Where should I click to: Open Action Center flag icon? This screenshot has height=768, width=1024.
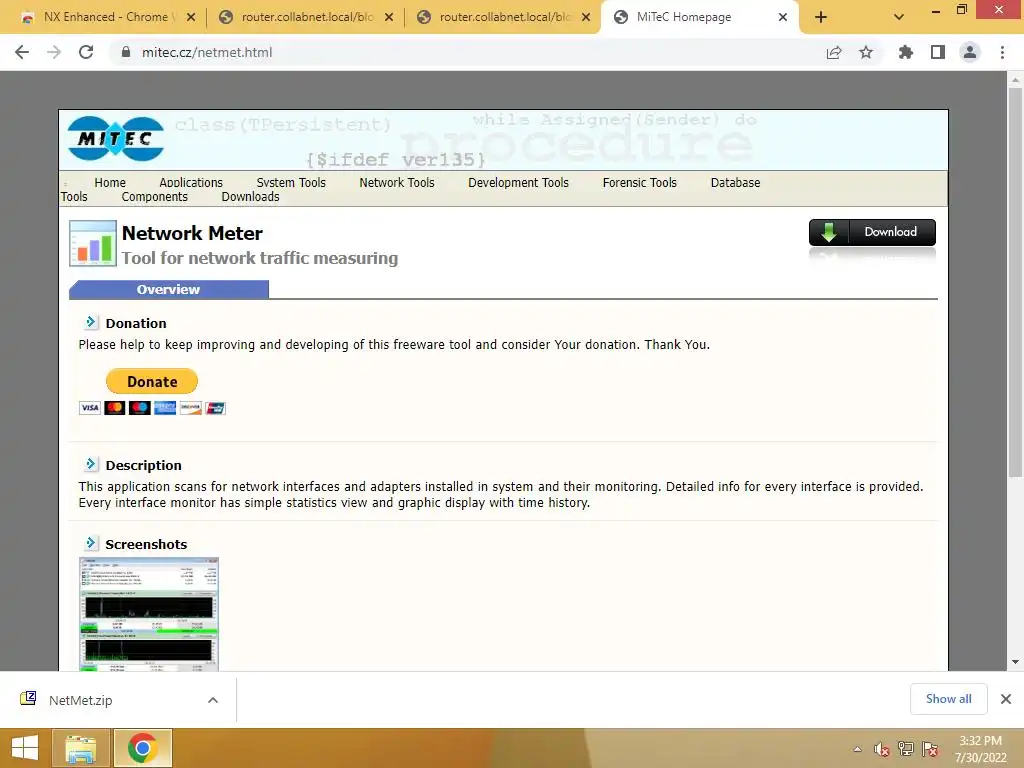(930, 749)
